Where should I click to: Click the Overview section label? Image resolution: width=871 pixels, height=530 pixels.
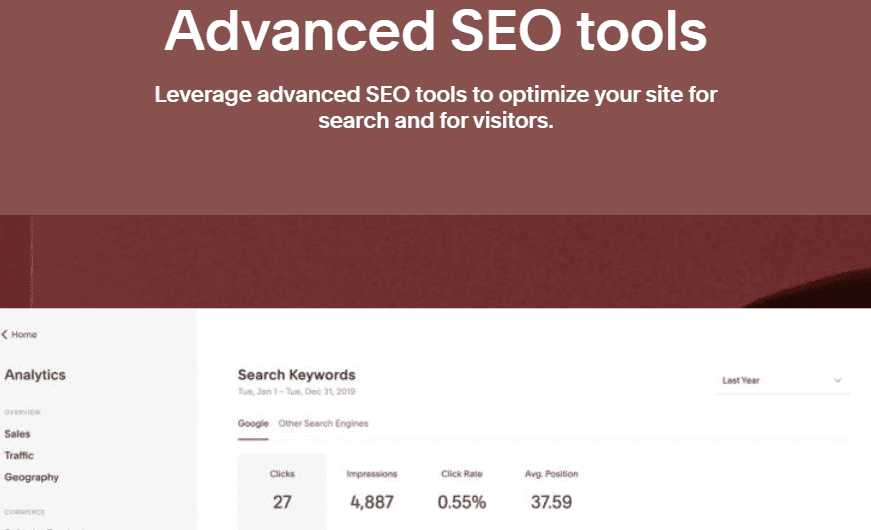[23, 412]
